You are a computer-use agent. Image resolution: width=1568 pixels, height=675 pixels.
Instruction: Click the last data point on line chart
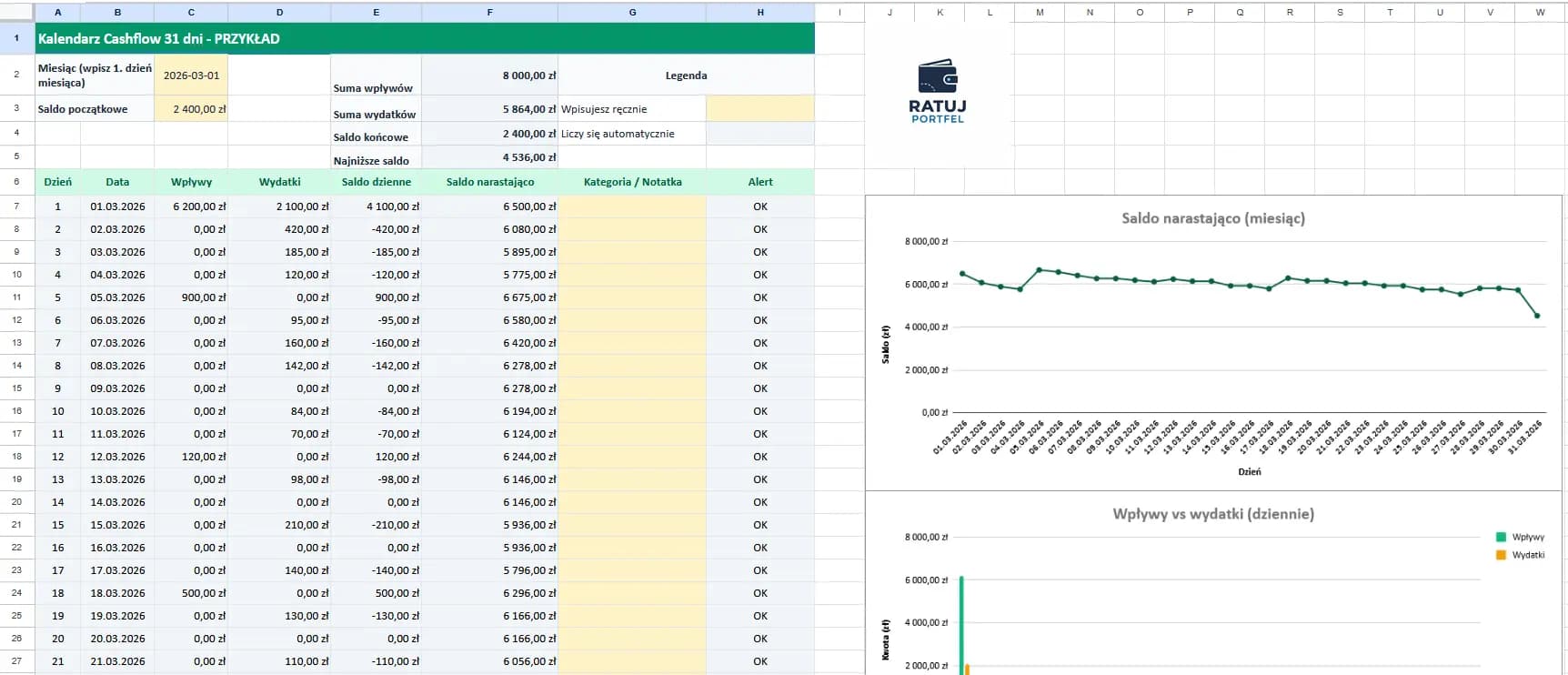click(x=1537, y=316)
